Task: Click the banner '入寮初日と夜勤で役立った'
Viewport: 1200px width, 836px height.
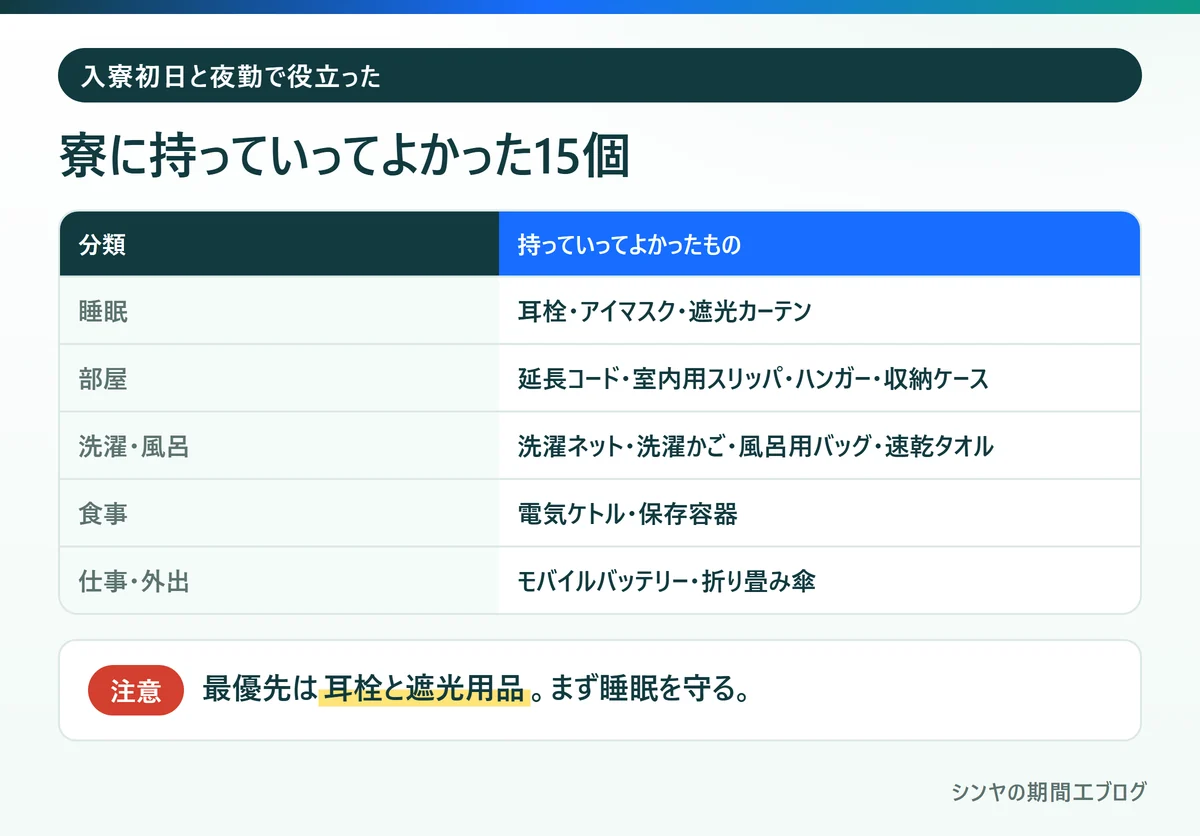Action: point(600,75)
